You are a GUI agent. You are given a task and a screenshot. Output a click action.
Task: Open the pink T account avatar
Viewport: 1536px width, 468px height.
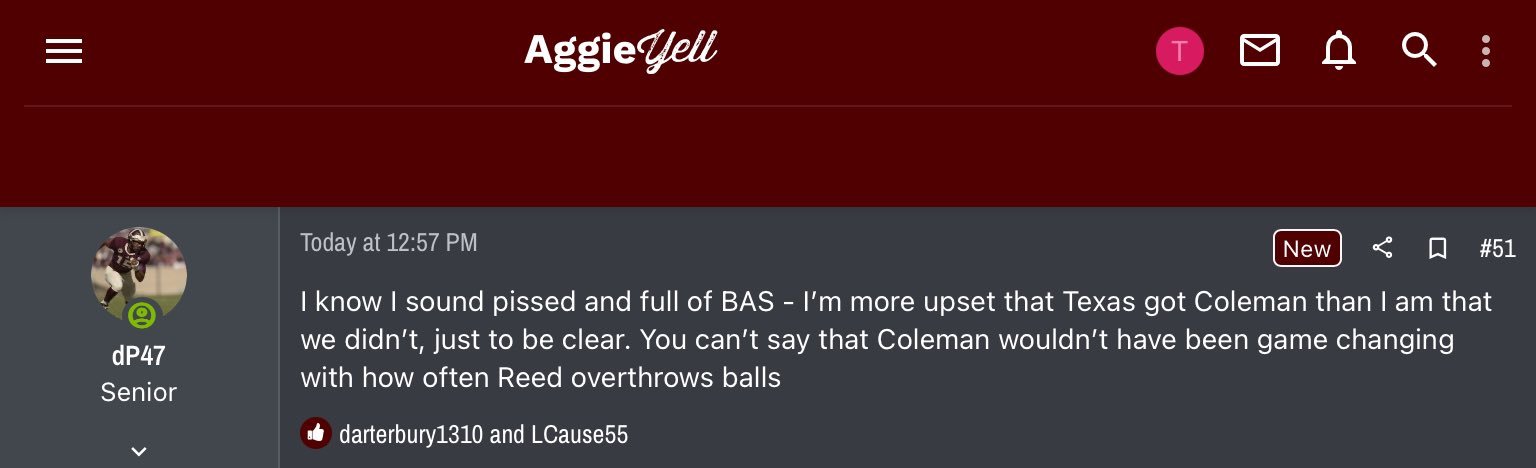coord(1179,51)
